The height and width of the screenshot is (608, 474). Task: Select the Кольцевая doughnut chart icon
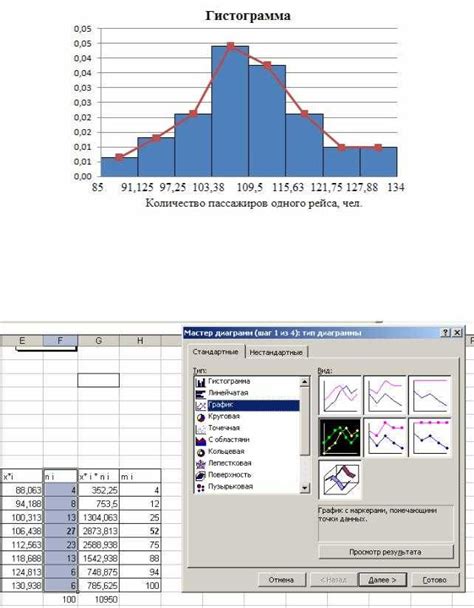pos(201,452)
